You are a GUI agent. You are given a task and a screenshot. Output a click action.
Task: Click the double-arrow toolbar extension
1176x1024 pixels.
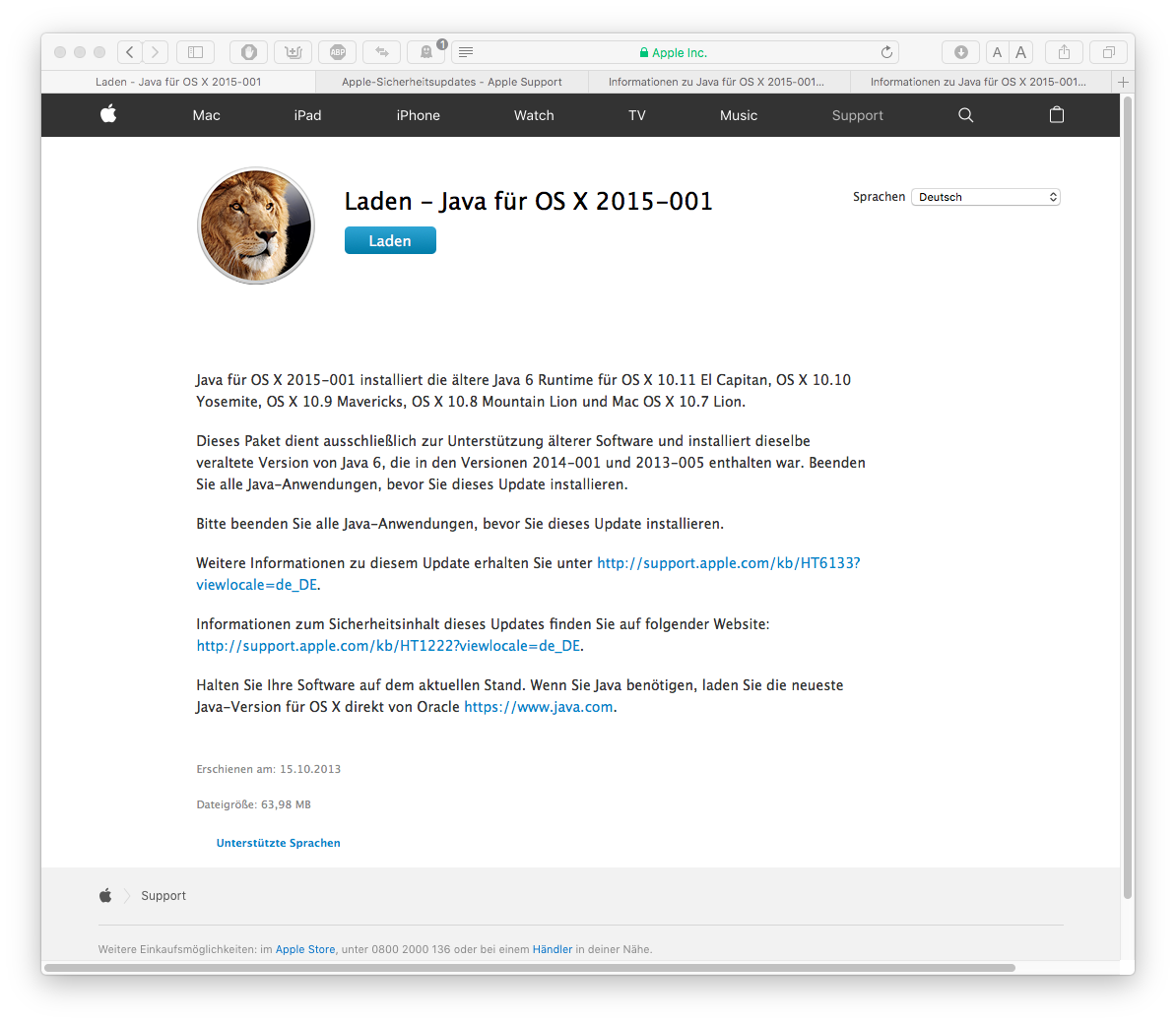click(x=382, y=52)
